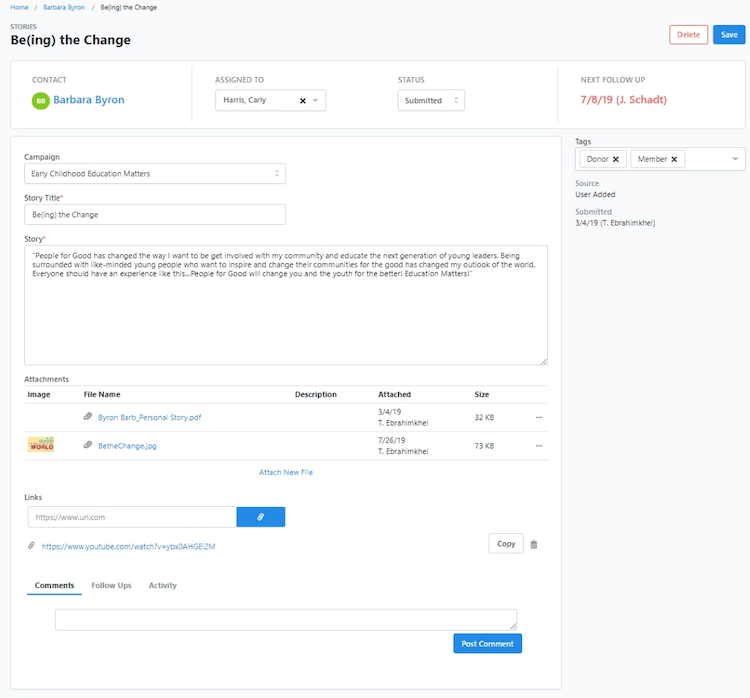750x698 pixels.
Task: Click the File Name column header
Action: click(102, 395)
